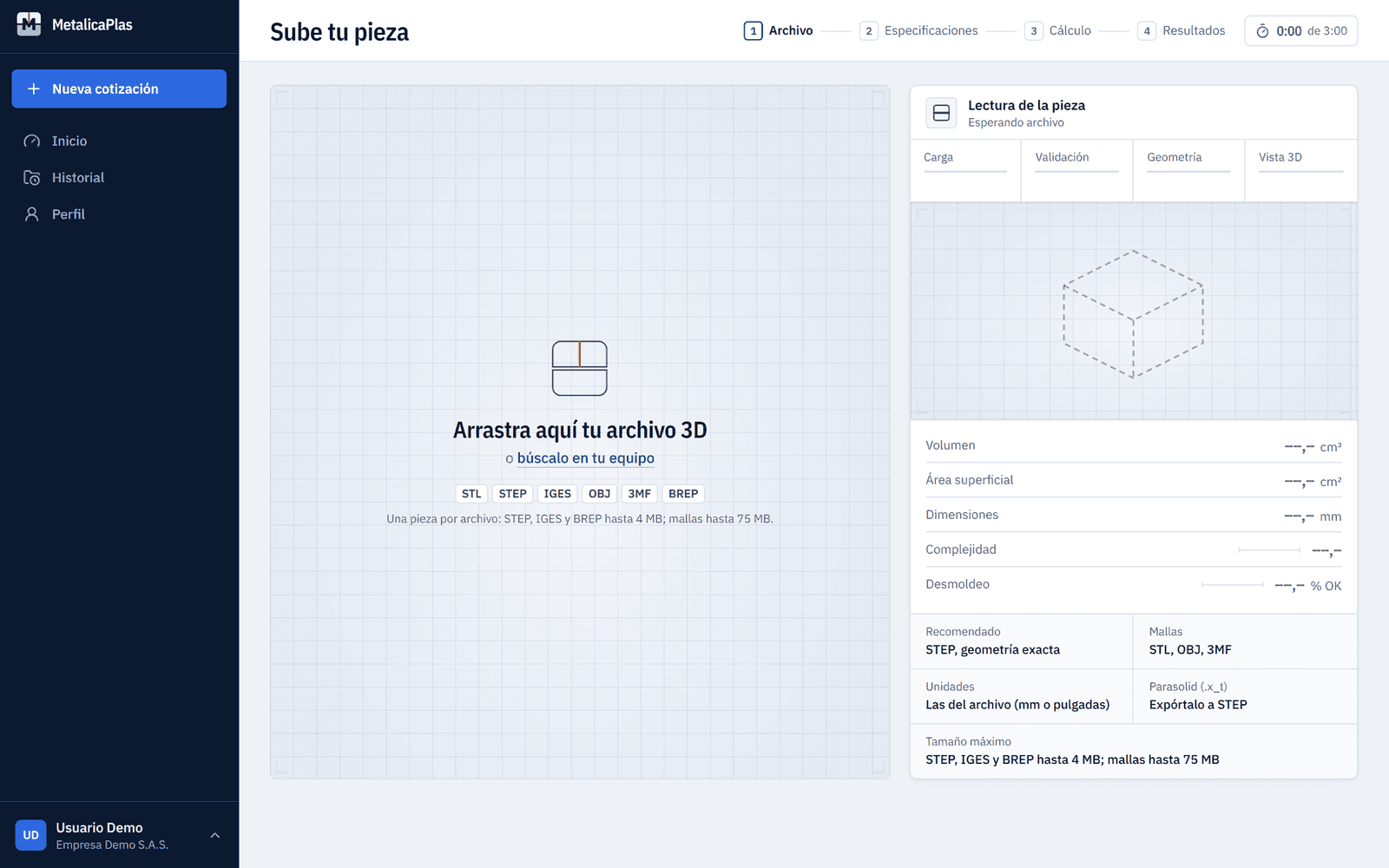Go to step 3 Cálculo
1389x868 pixels.
tap(1058, 30)
